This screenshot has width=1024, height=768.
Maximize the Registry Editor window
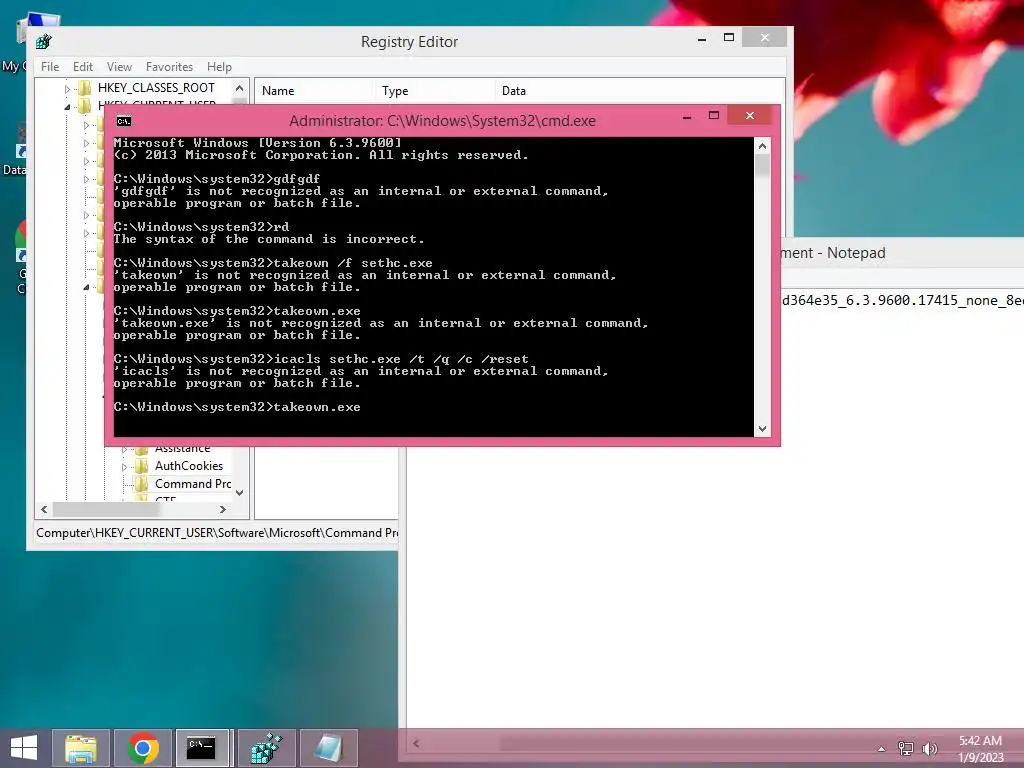click(729, 38)
